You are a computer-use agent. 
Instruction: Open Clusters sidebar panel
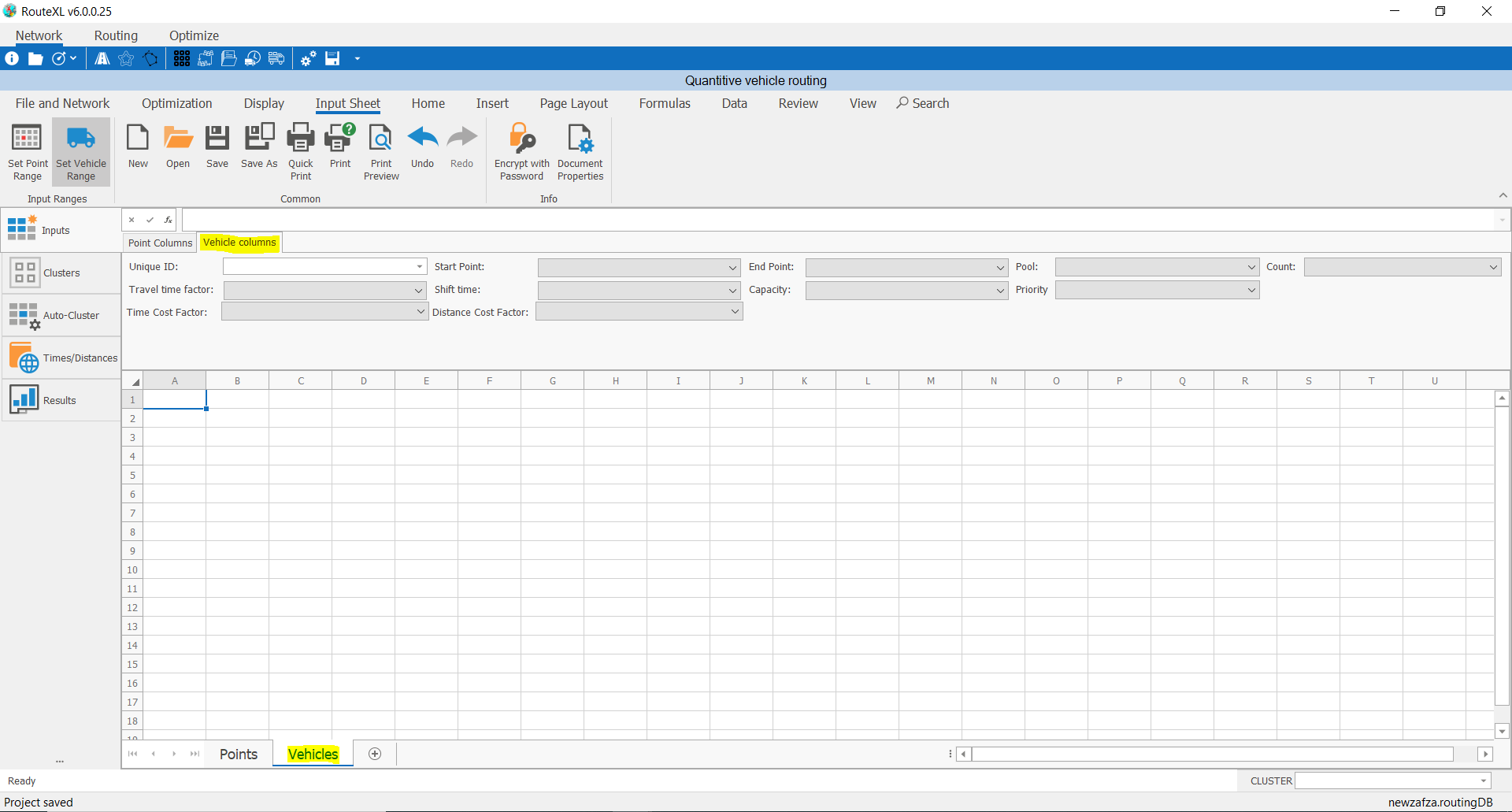coord(61,273)
